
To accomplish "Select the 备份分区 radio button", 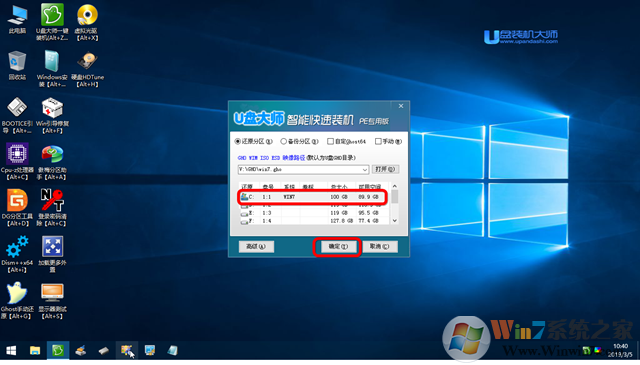I will 283,141.
